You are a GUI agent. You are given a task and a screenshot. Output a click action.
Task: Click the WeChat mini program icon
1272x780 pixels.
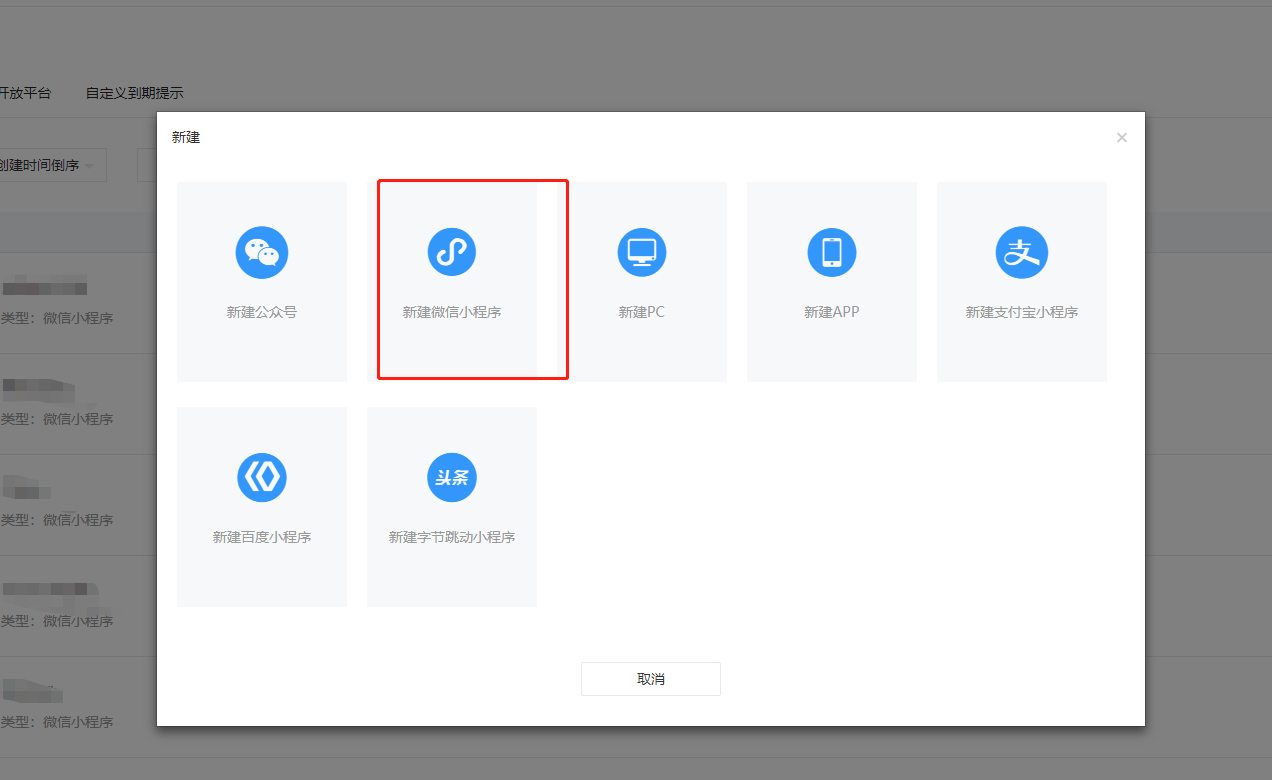click(x=452, y=252)
